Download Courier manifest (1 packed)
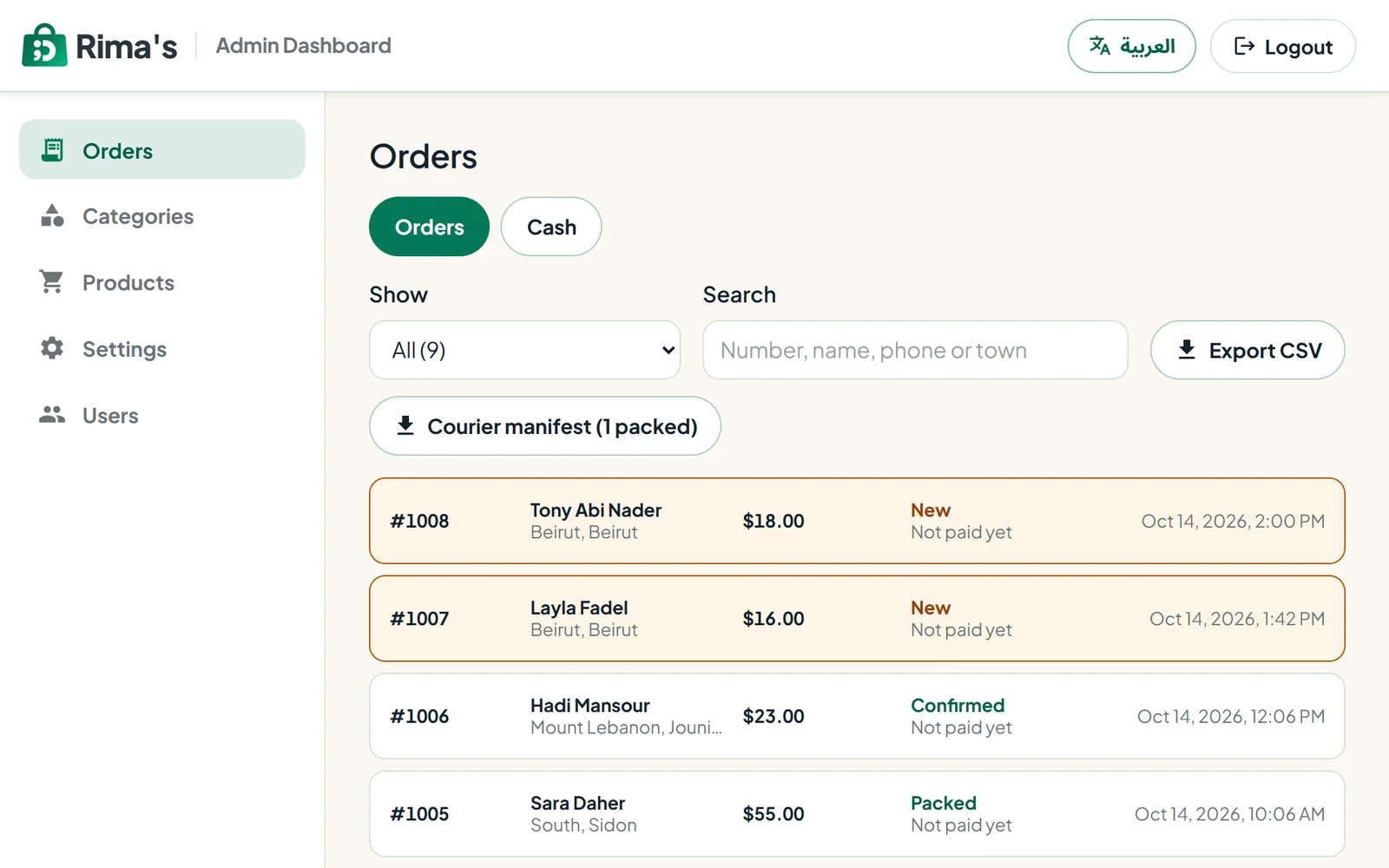The image size is (1389, 868). (x=545, y=426)
